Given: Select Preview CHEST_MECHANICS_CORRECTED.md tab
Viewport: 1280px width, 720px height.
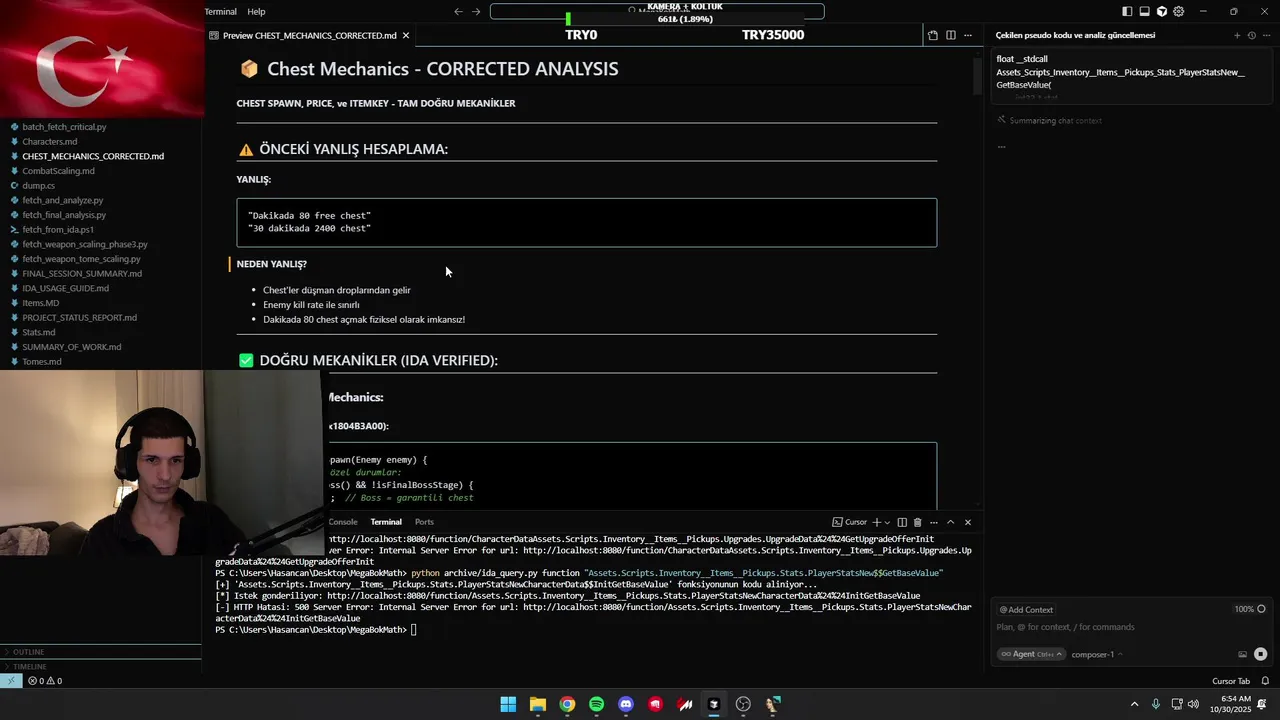Looking at the screenshot, I should click(x=308, y=35).
